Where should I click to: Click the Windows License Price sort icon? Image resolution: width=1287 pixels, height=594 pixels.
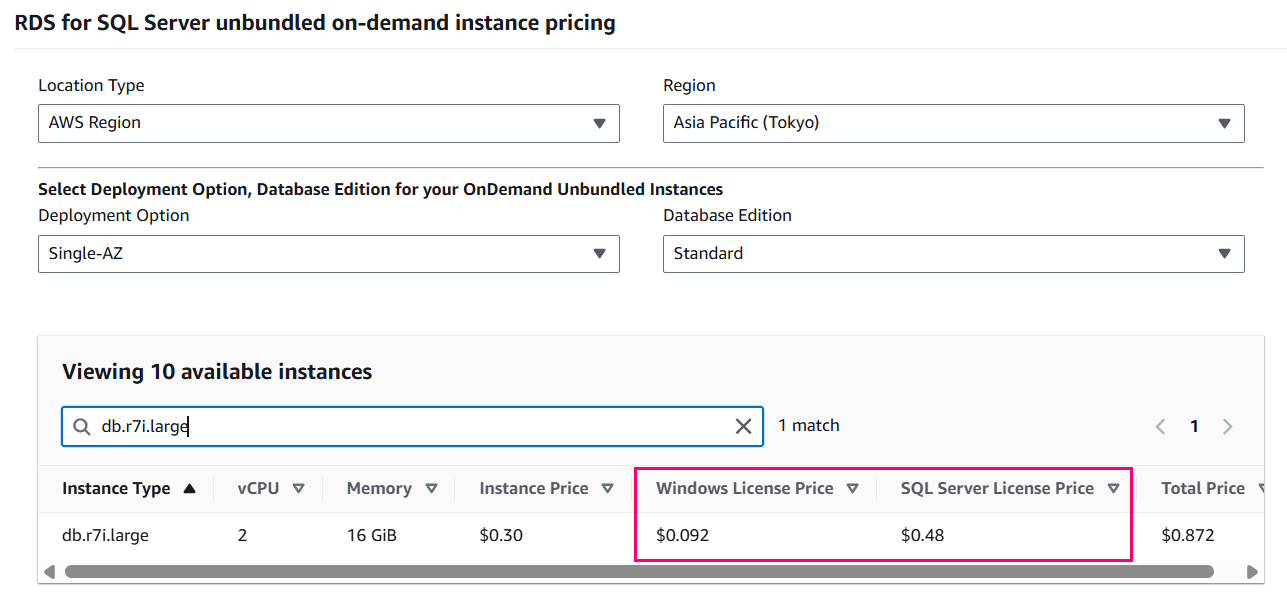852,488
